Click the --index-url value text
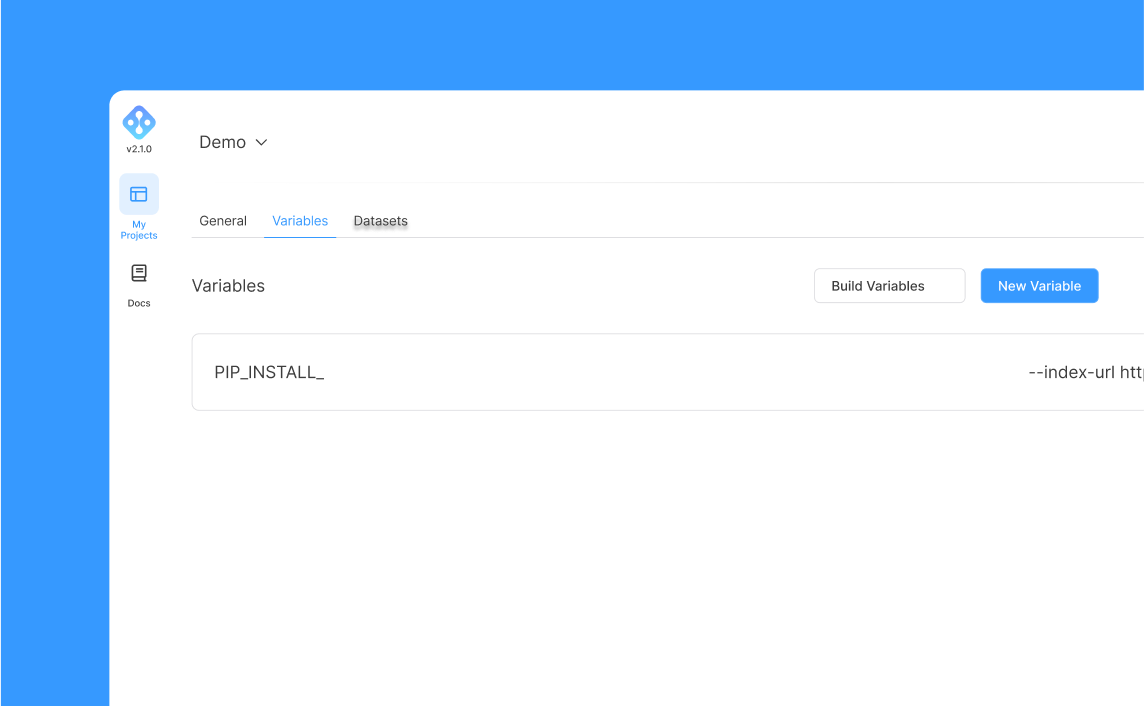The height and width of the screenshot is (706, 1144). click(1086, 373)
